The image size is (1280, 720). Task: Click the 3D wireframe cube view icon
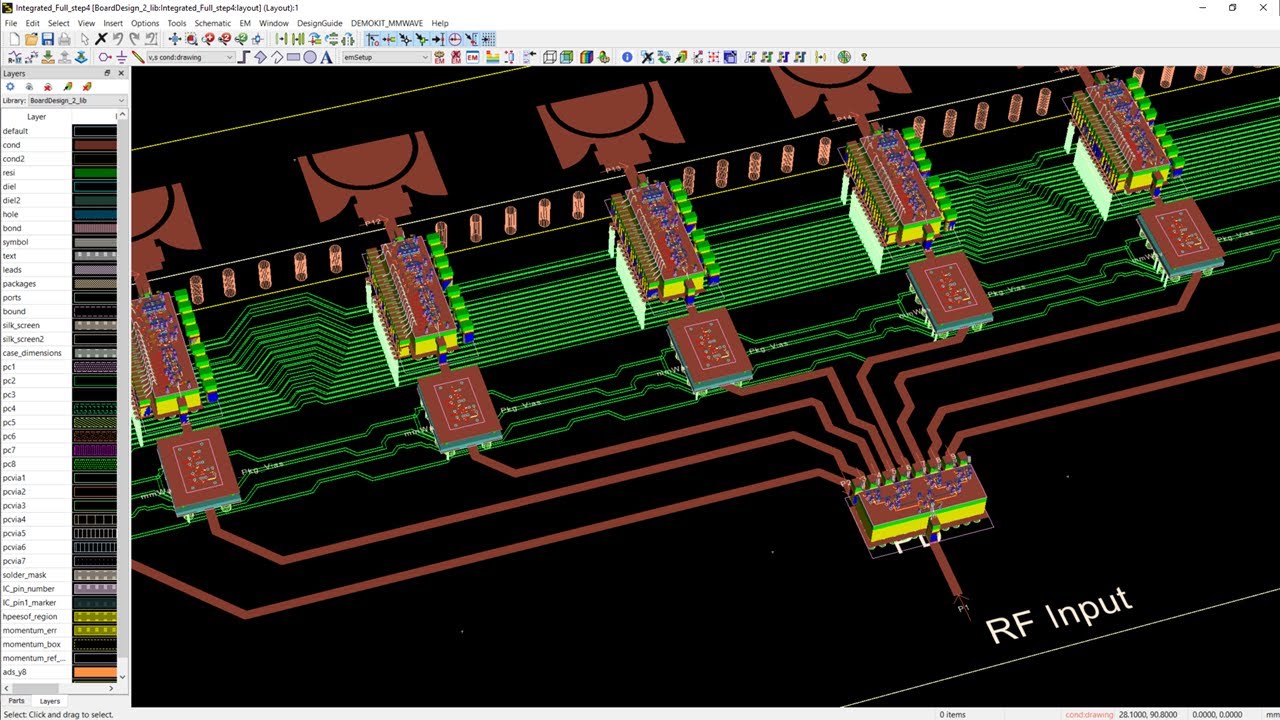[x=550, y=57]
